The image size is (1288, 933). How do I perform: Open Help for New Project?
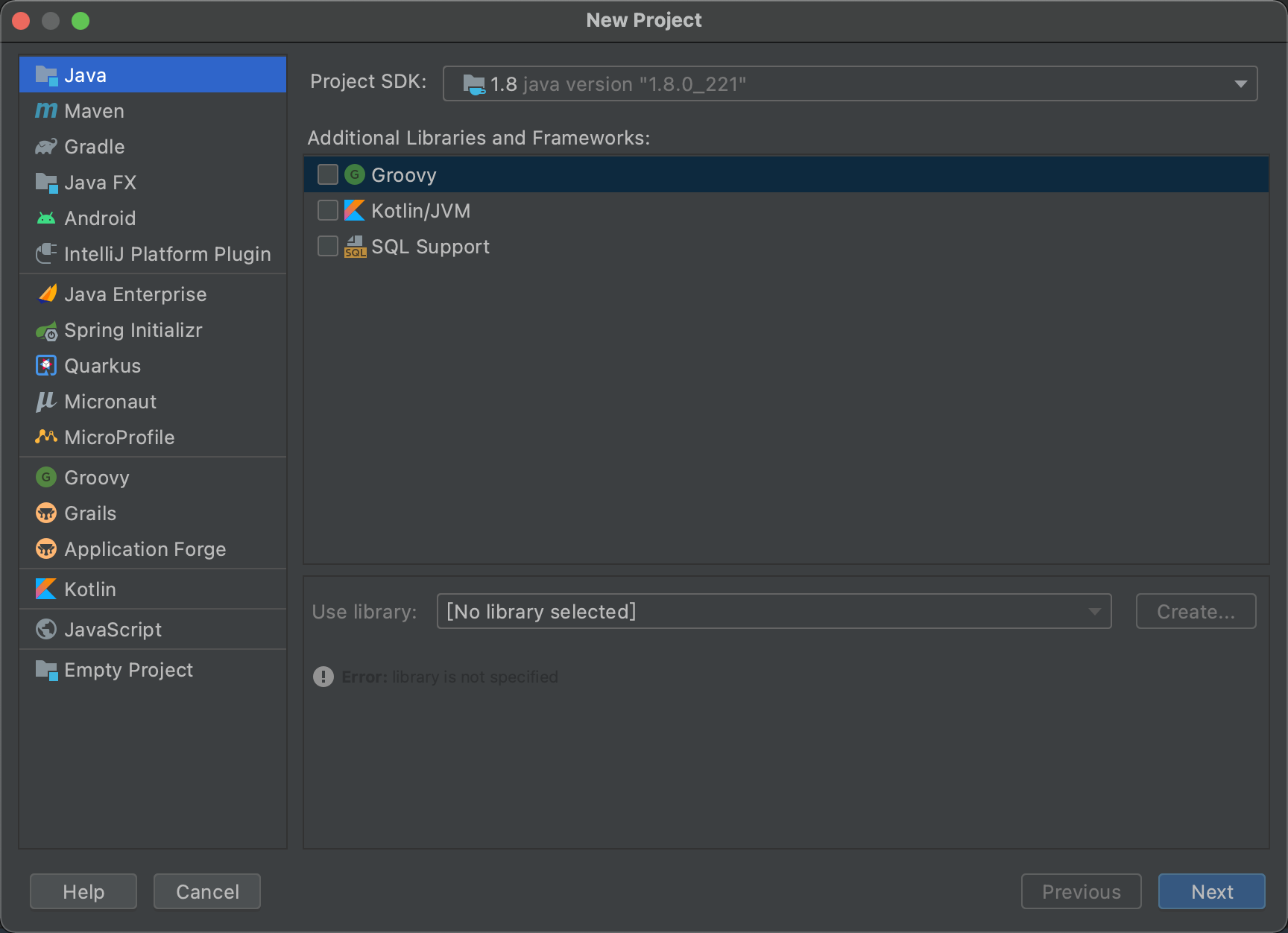tap(83, 891)
